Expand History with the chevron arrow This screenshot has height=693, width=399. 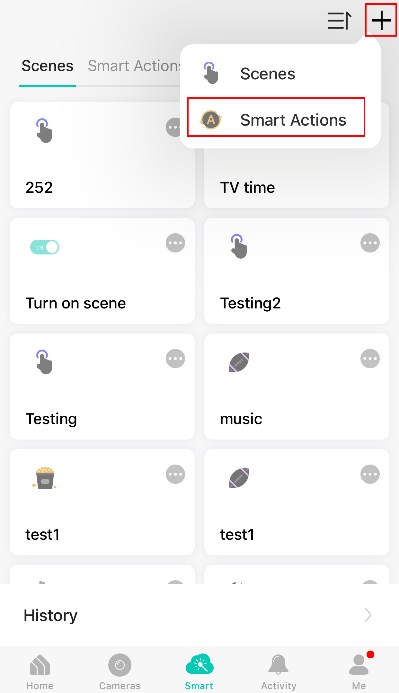pos(368,615)
